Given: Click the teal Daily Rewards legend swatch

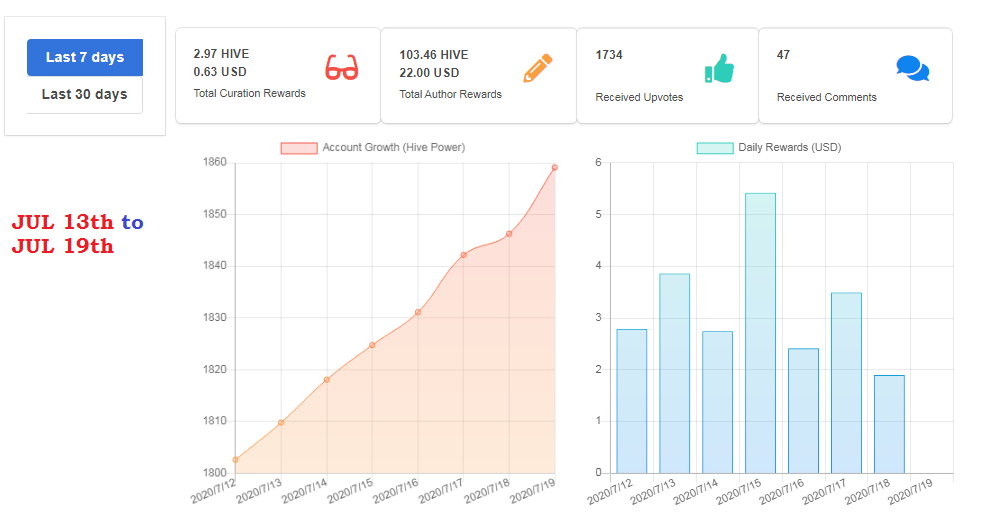Looking at the screenshot, I should pos(714,148).
